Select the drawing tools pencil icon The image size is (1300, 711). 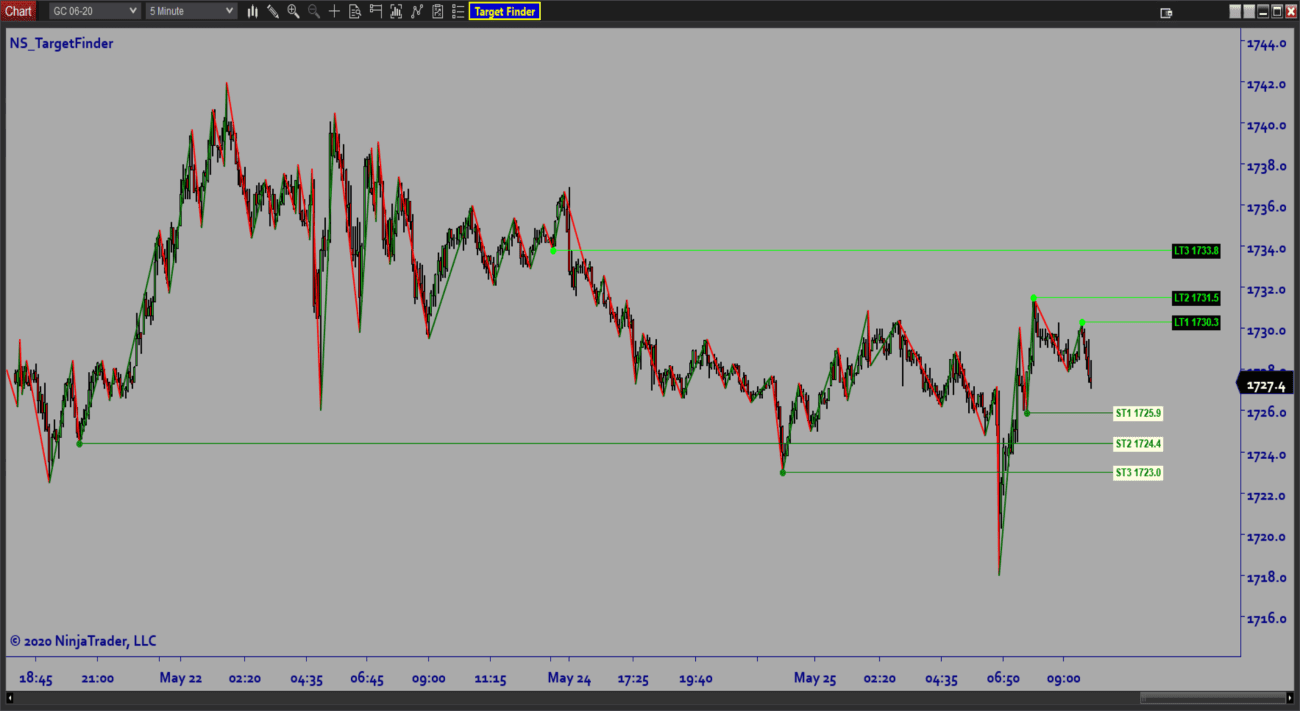pos(273,11)
